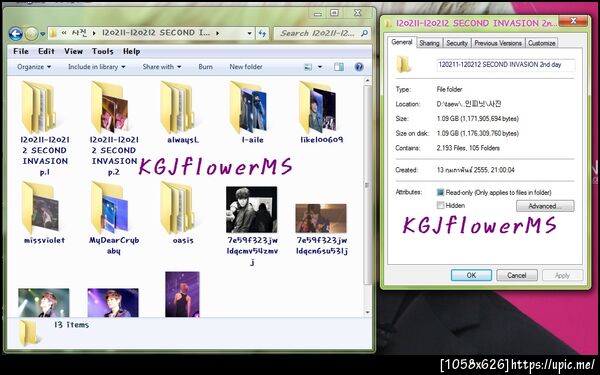This screenshot has height=375, width=600.
Task: Click the scroll up arrow in file list
Action: pos(367,81)
